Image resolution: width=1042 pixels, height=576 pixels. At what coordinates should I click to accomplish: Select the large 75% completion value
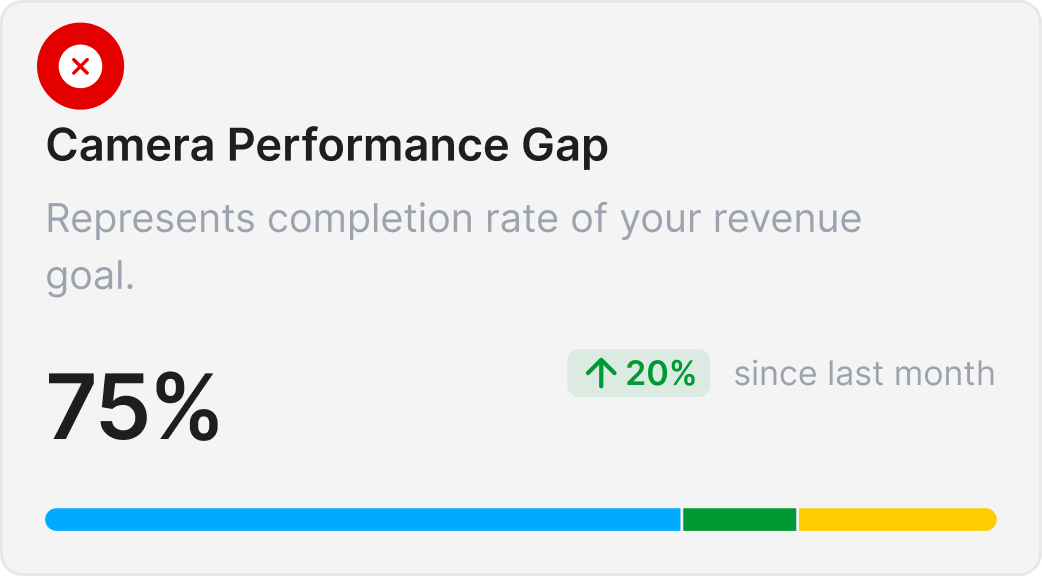pyautogui.click(x=133, y=407)
